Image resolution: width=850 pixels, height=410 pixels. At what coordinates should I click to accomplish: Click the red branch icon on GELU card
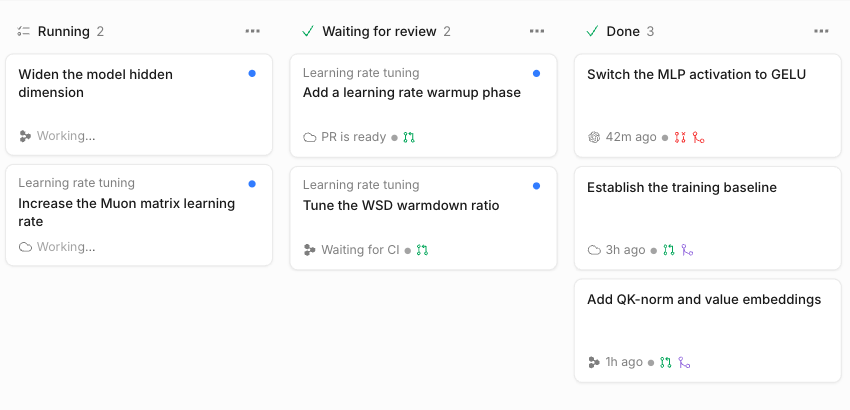(699, 137)
